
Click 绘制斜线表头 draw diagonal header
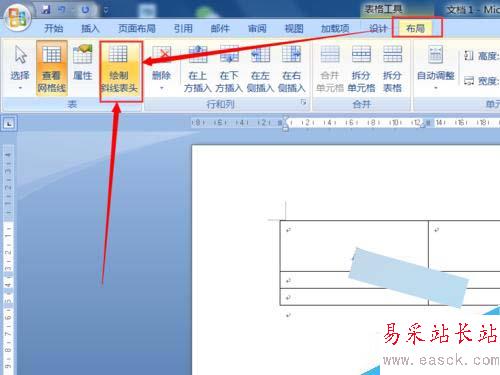[119, 68]
